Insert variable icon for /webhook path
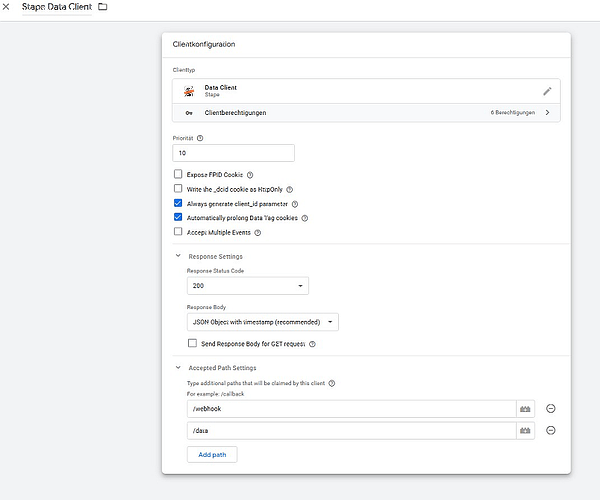 pos(525,409)
